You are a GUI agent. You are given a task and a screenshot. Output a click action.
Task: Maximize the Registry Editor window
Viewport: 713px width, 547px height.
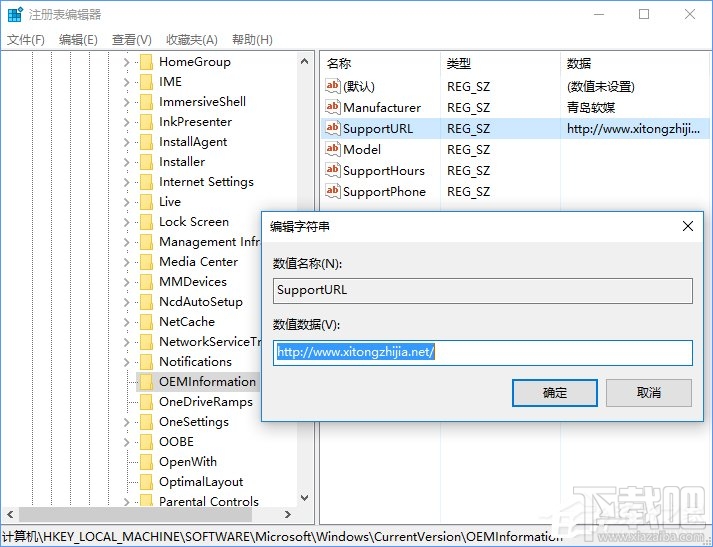click(644, 15)
